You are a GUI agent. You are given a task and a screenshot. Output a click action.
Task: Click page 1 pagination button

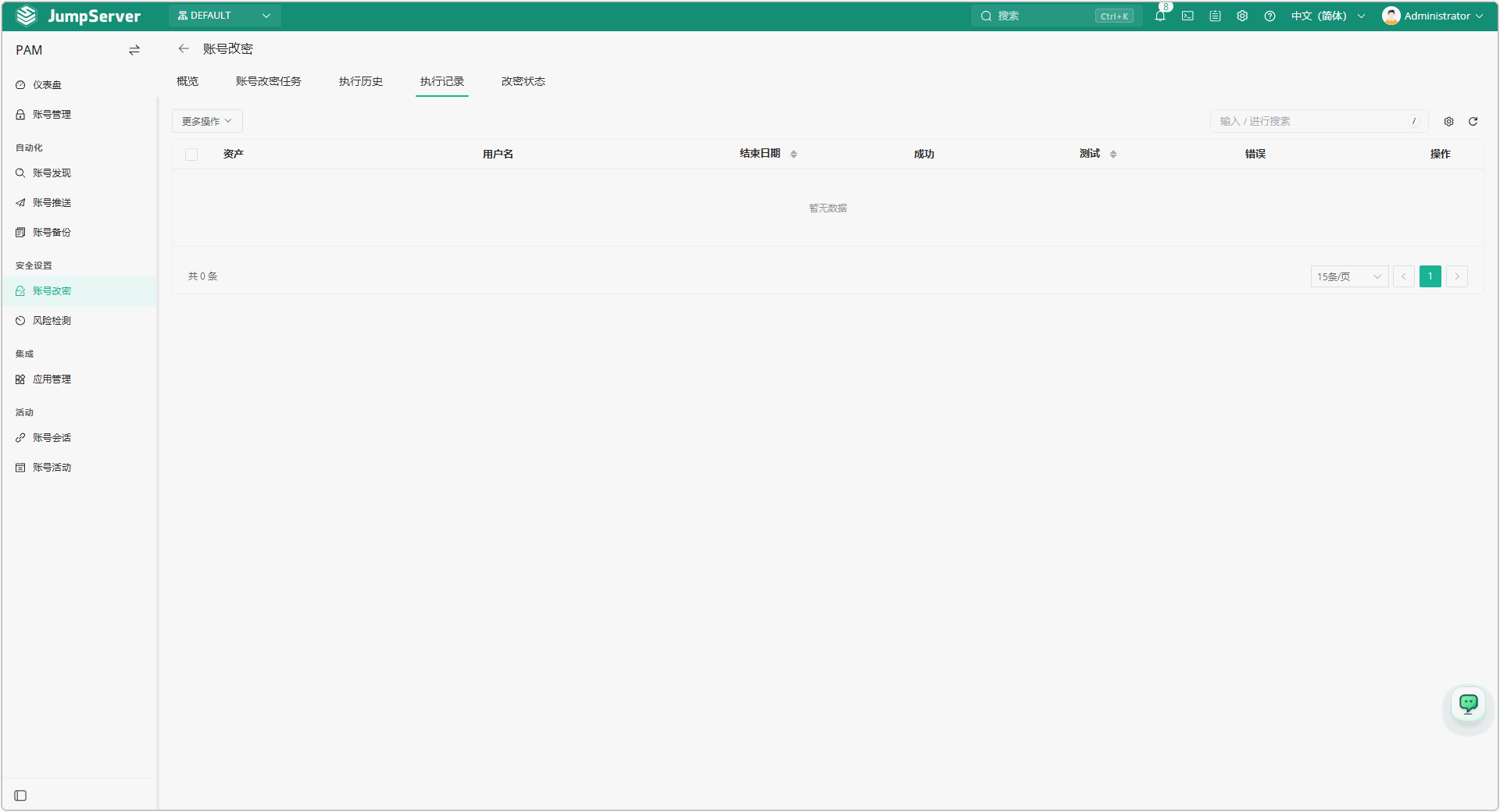[x=1430, y=276]
